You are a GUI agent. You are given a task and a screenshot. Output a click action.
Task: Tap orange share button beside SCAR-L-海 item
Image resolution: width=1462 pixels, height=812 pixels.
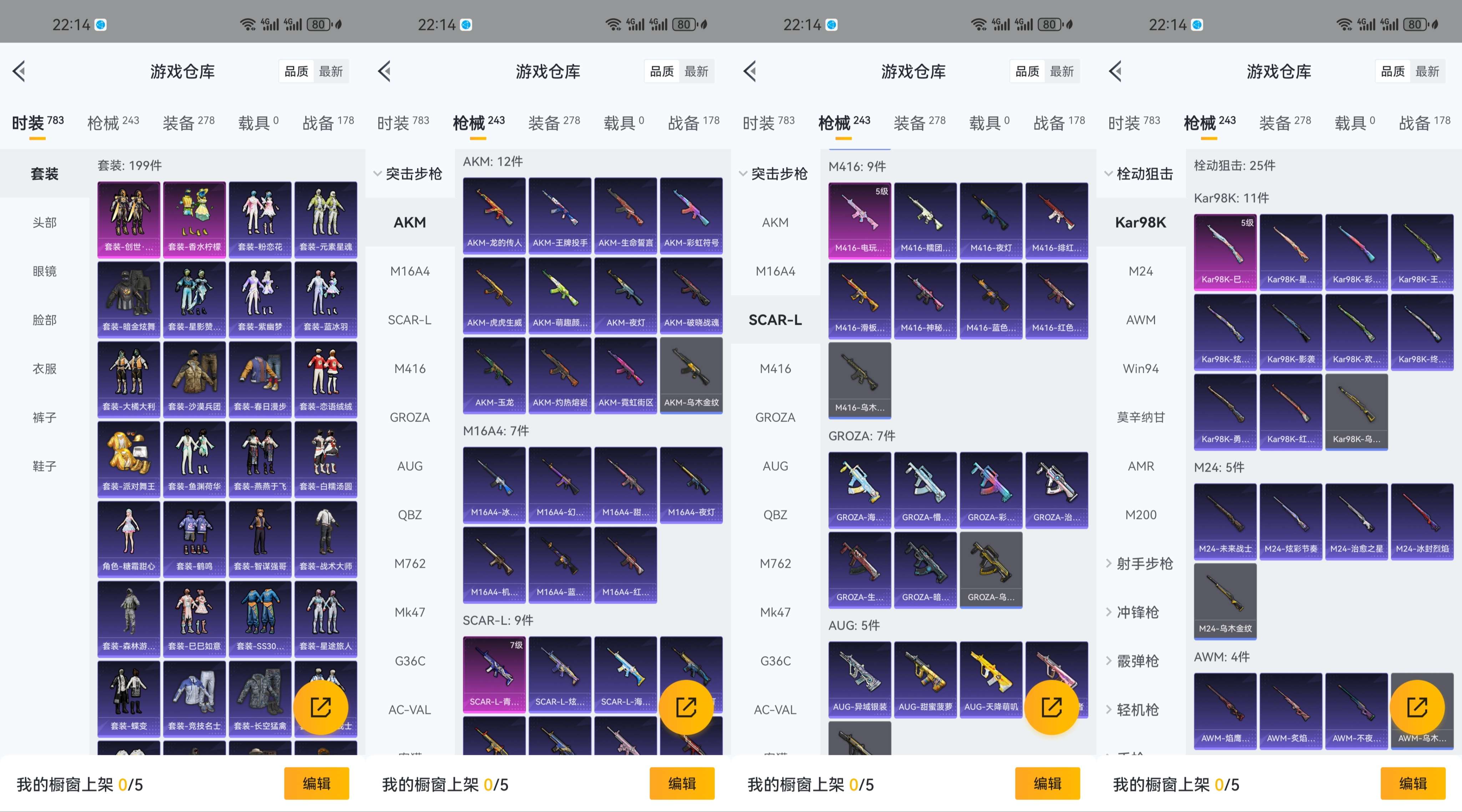pyautogui.click(x=686, y=707)
